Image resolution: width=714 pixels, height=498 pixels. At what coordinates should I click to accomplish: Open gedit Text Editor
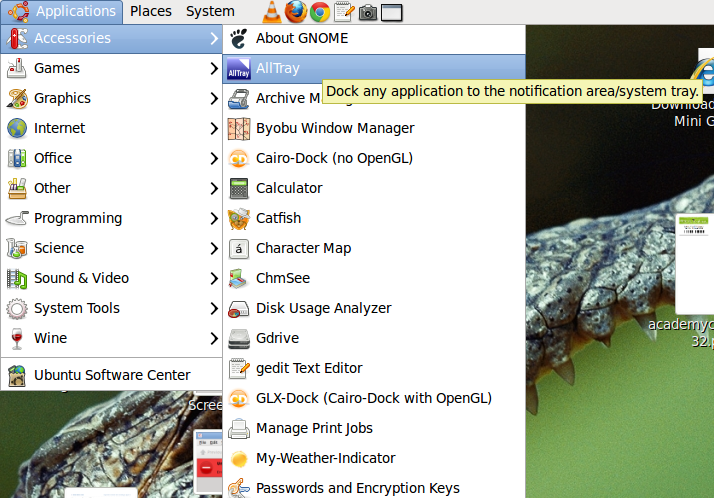pyautogui.click(x=374, y=369)
